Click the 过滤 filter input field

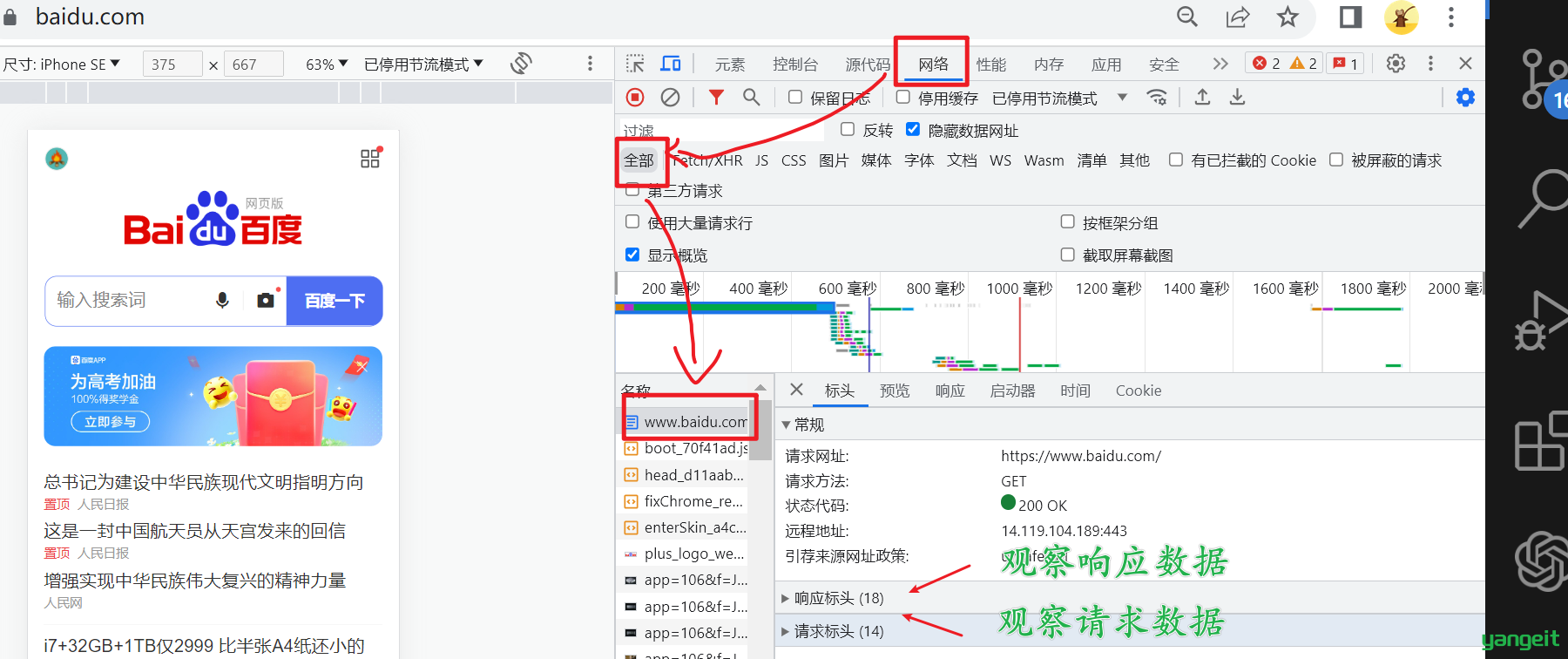[721, 130]
